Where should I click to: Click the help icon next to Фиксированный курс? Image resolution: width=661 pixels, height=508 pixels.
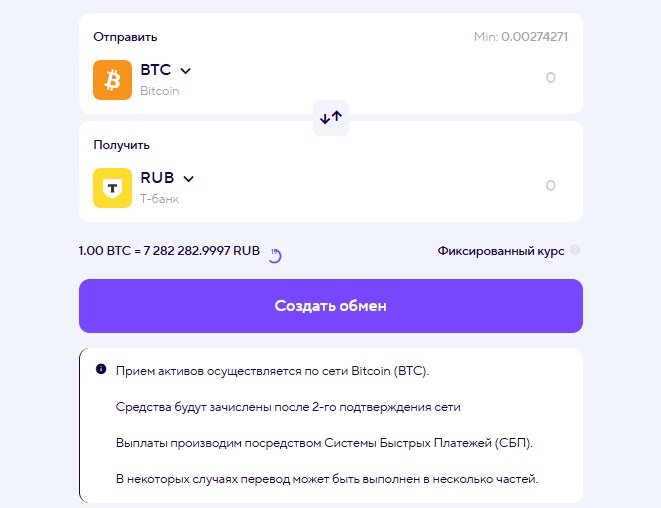pyautogui.click(x=575, y=251)
